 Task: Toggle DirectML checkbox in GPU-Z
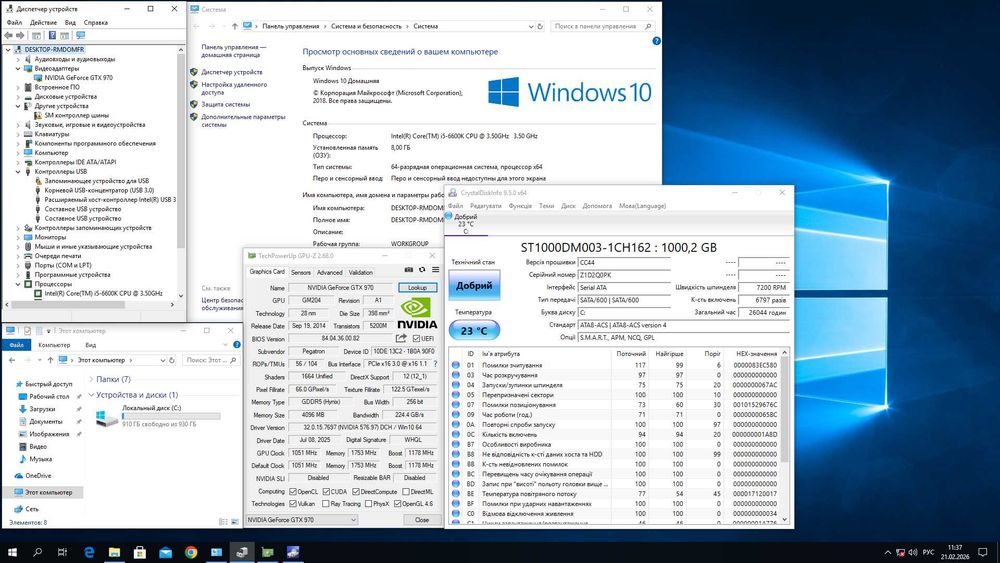tap(406, 492)
